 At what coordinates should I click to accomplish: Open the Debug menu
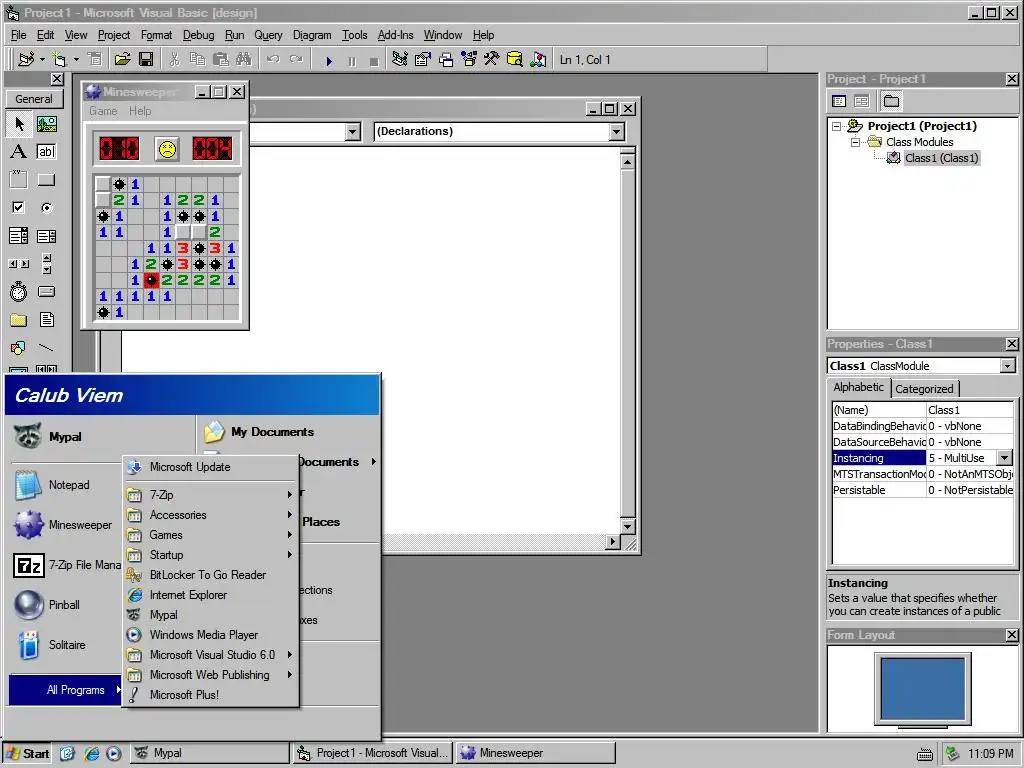(199, 35)
